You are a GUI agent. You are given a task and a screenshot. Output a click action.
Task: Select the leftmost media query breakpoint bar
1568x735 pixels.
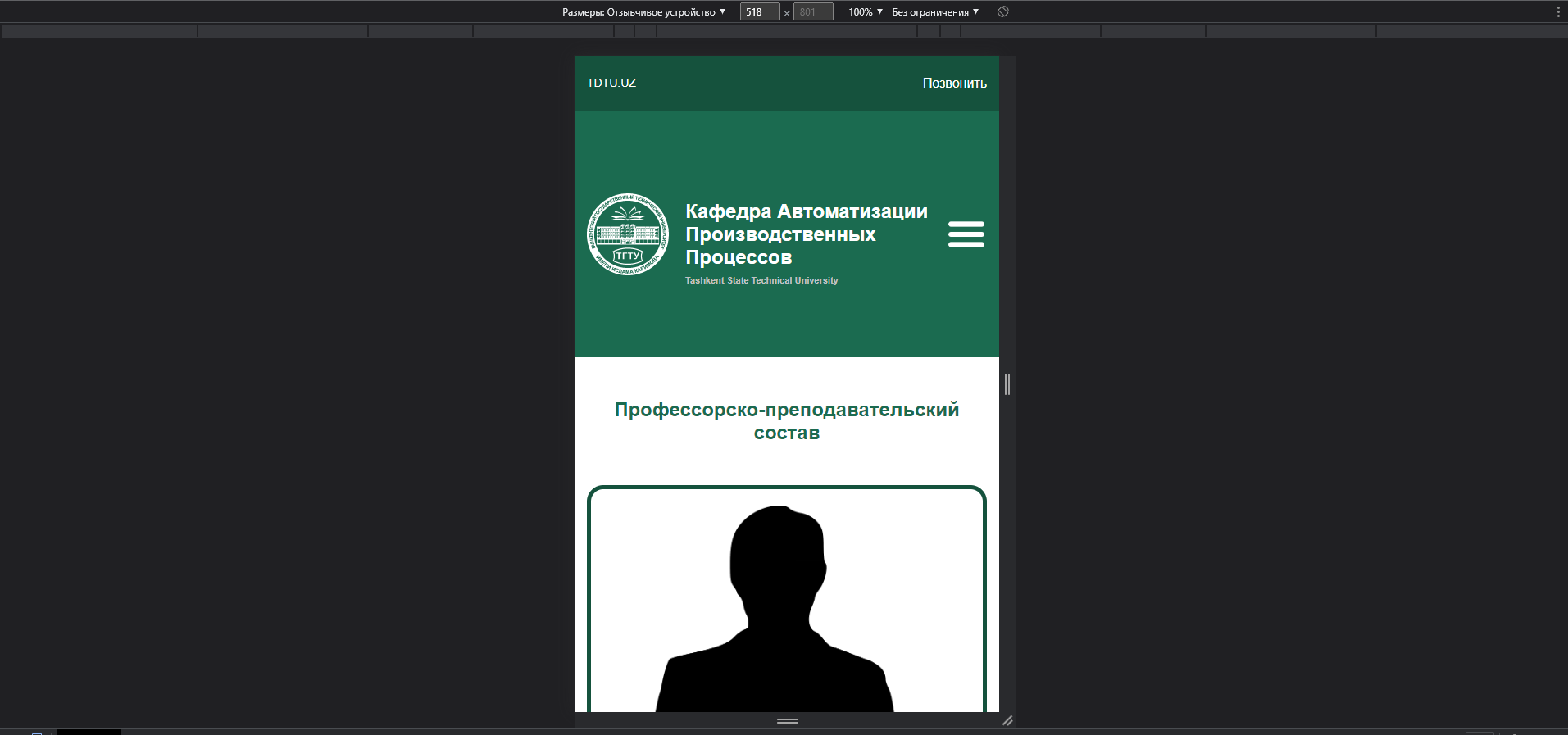(x=99, y=31)
